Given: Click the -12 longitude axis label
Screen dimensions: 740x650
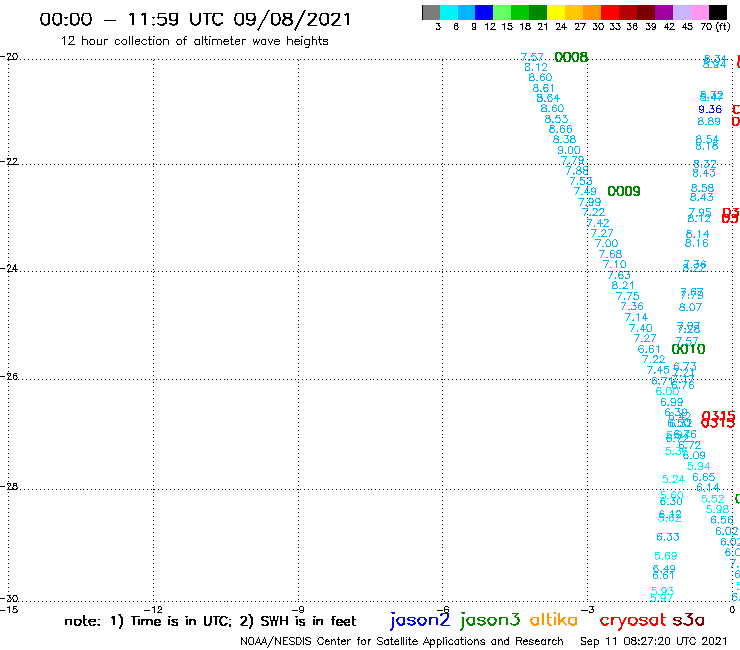Looking at the screenshot, I should click(153, 609).
